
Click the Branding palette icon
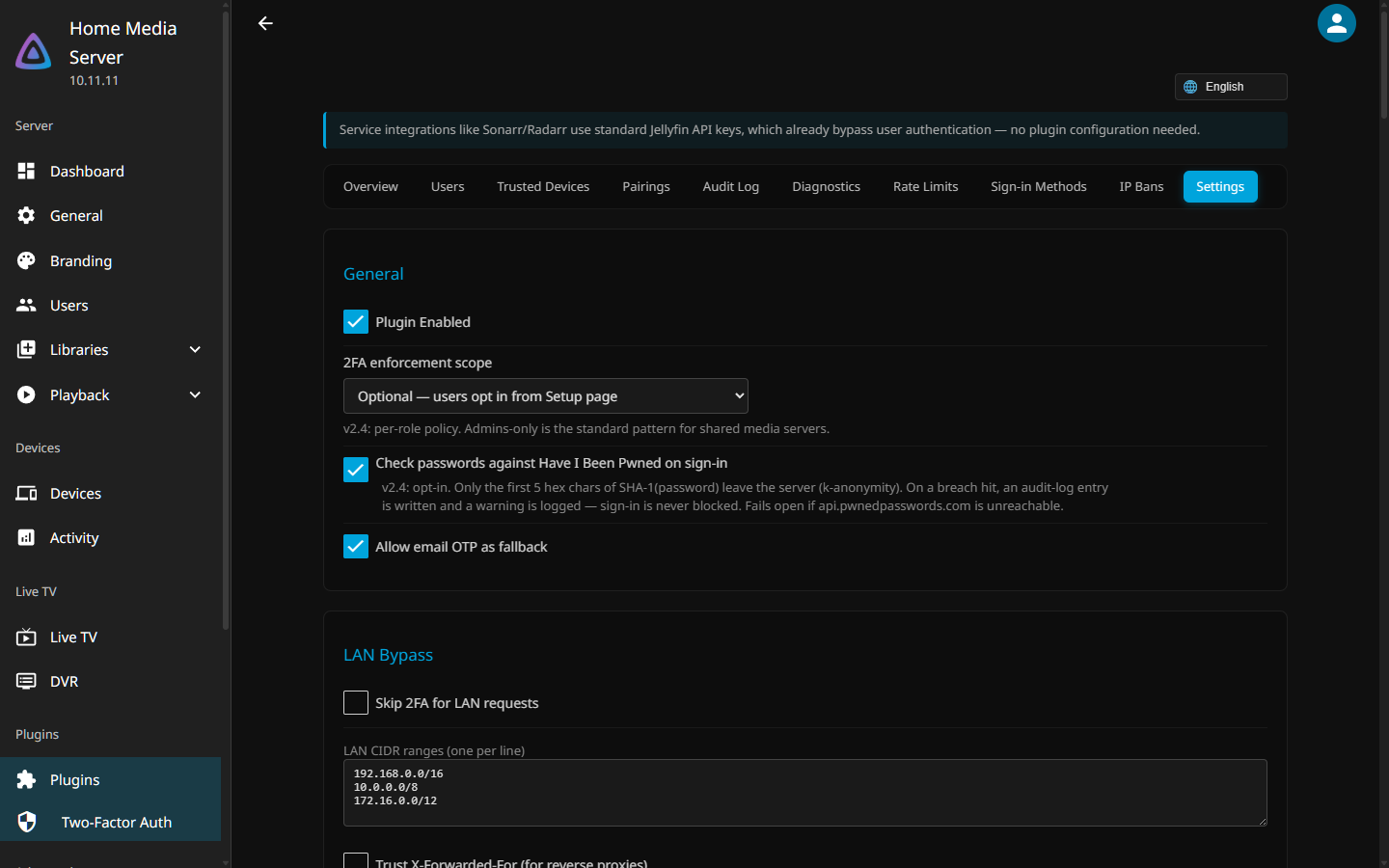click(26, 260)
